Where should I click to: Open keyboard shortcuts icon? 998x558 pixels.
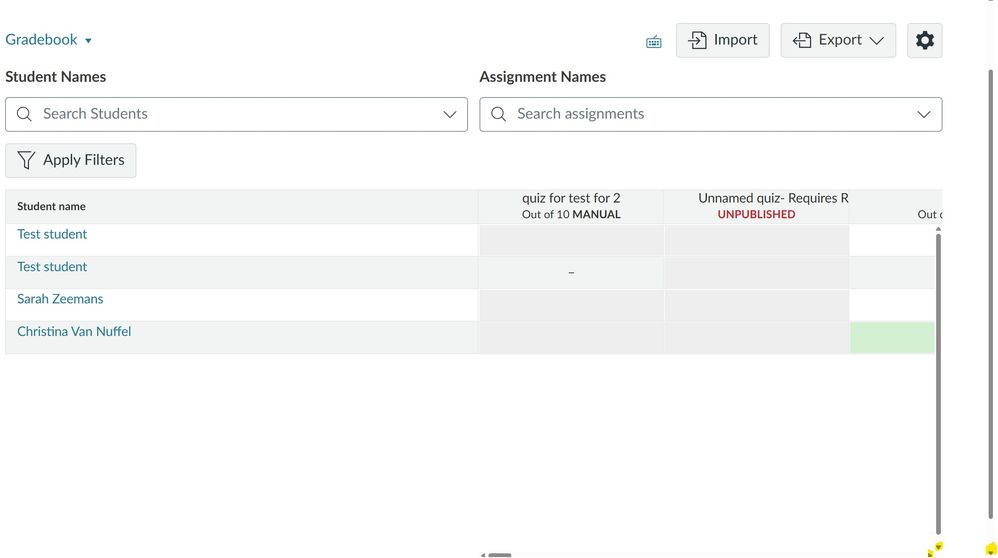pos(654,42)
